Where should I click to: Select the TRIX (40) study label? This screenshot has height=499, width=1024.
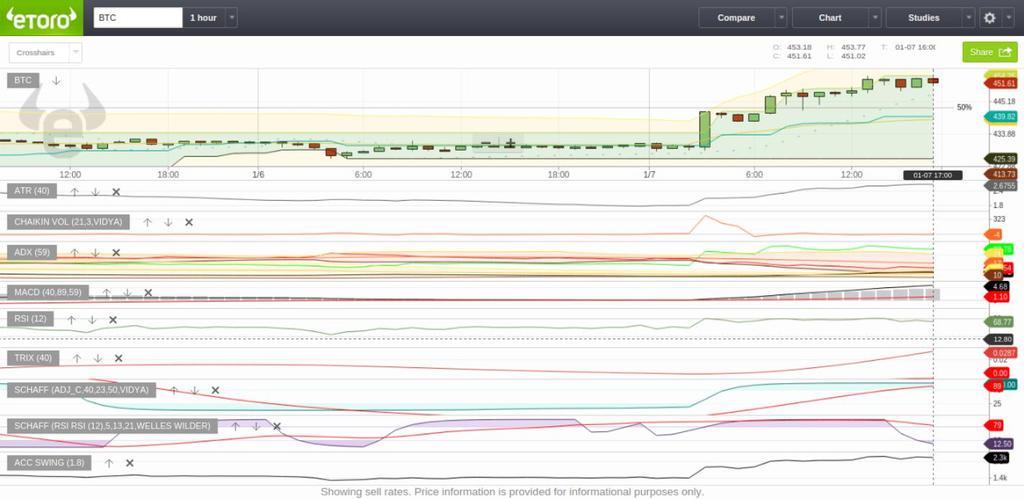(x=33, y=358)
